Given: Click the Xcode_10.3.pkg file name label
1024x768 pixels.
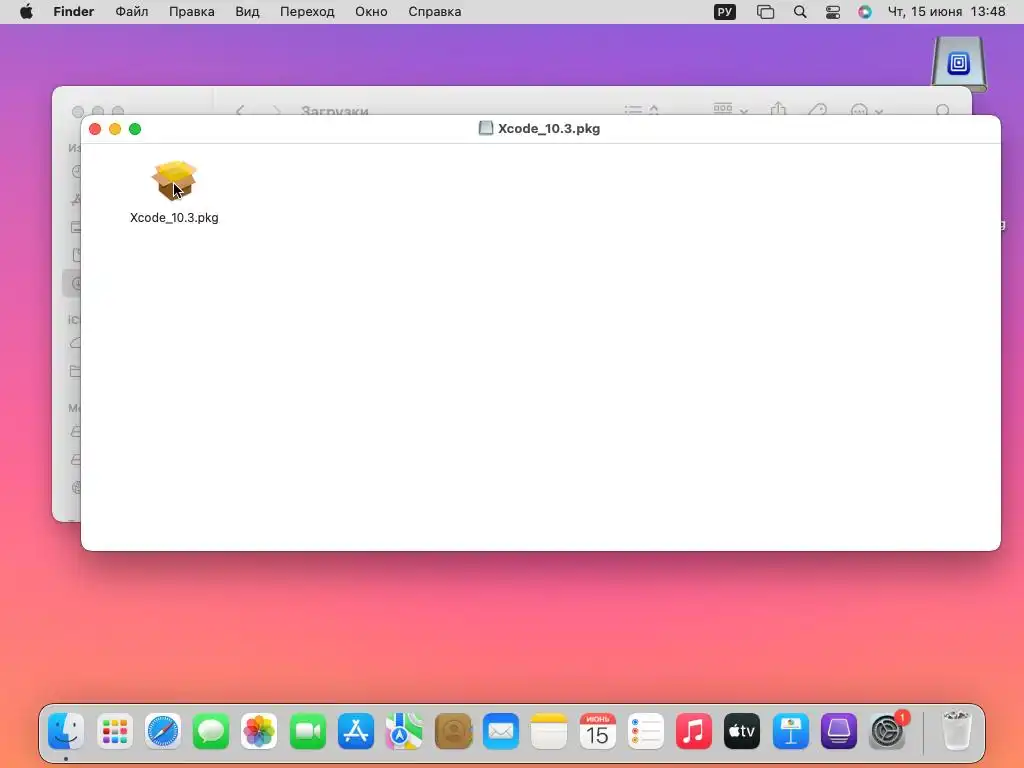Looking at the screenshot, I should (x=174, y=217).
